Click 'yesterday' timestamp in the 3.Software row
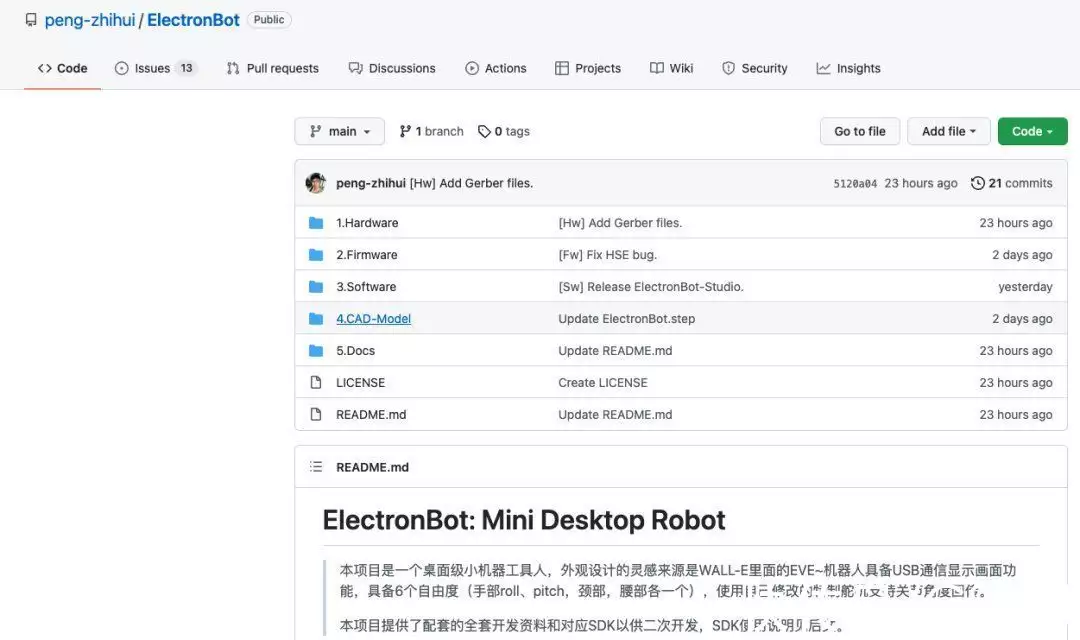The image size is (1080, 640). point(1025,287)
